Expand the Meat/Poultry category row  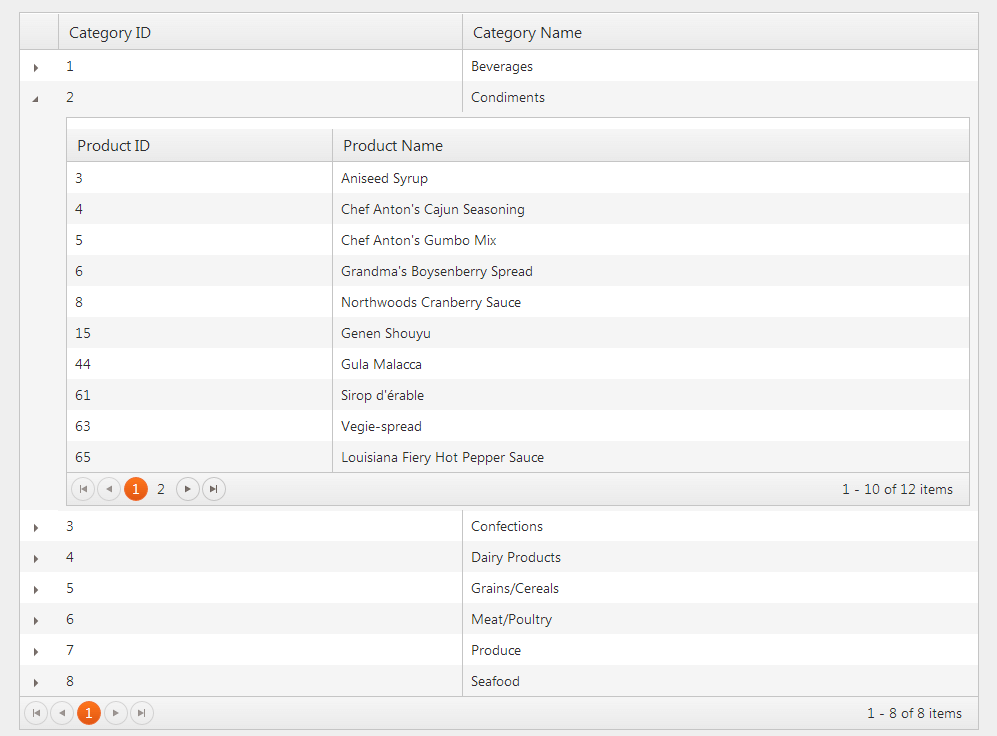tap(36, 619)
